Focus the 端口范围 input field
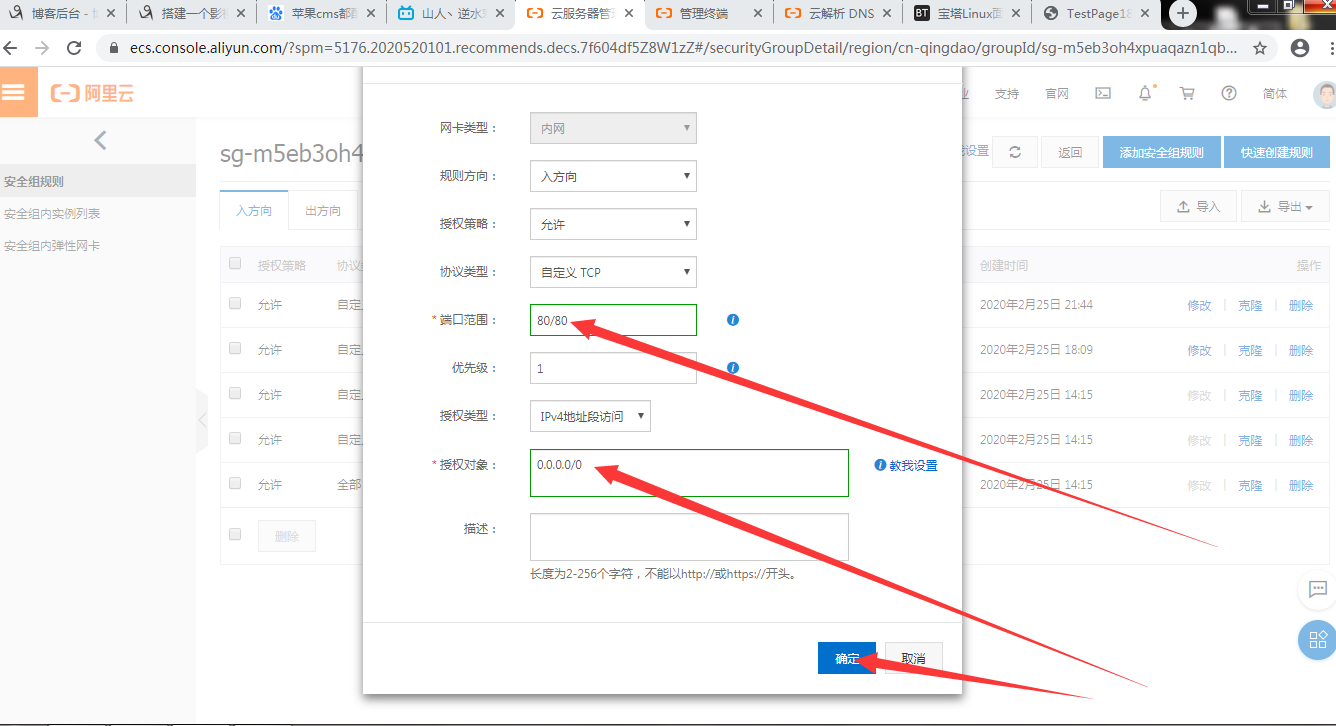Viewport: 1336px width, 726px height. click(613, 320)
